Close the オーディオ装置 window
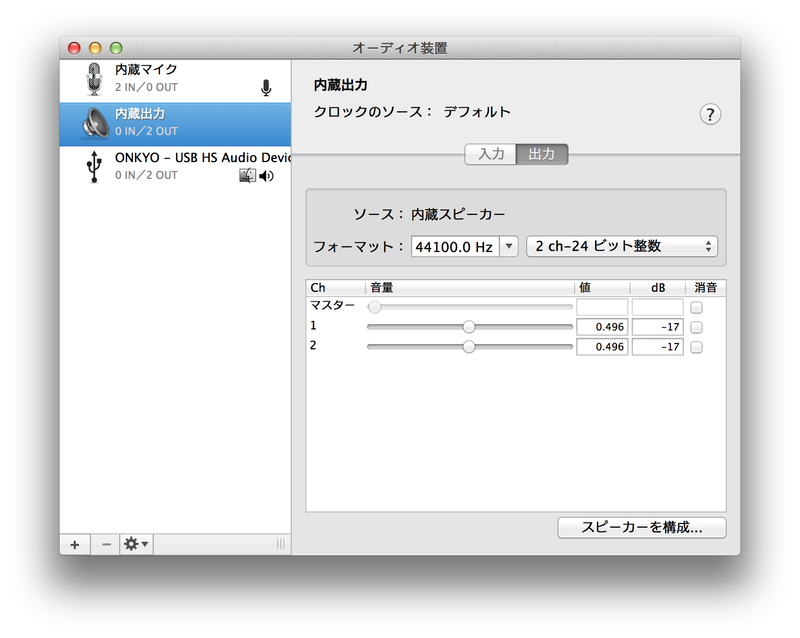 (x=74, y=48)
